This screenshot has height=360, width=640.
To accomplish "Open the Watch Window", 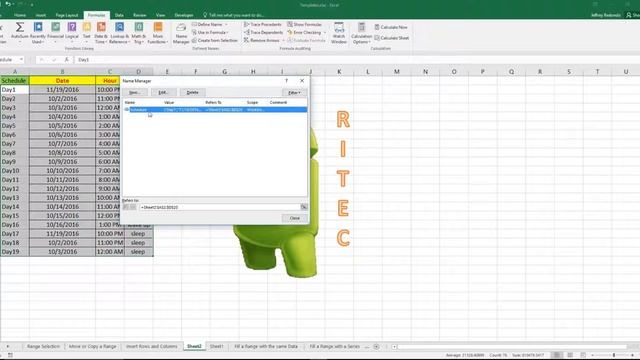I will (339, 33).
